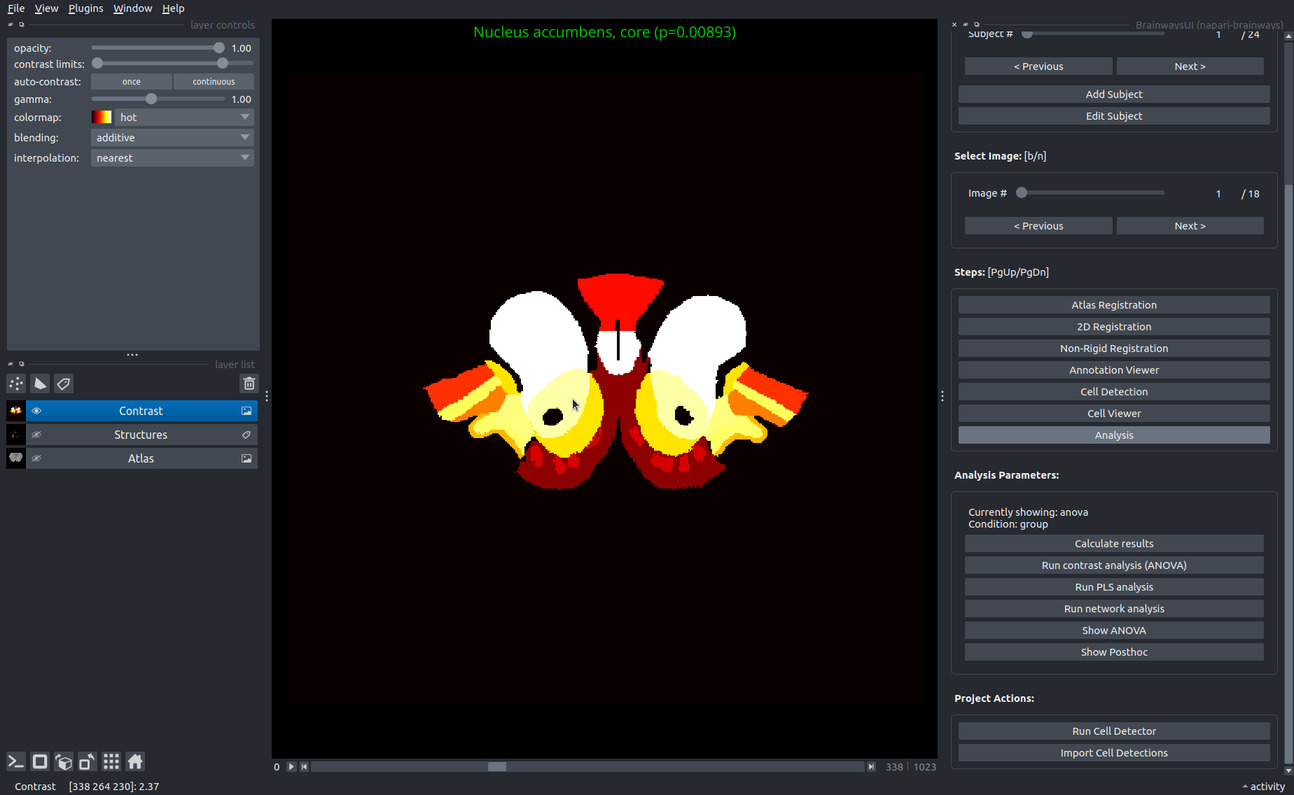This screenshot has width=1294, height=795.
Task: Show the Structures layer using eye icon
Action: 37,435
